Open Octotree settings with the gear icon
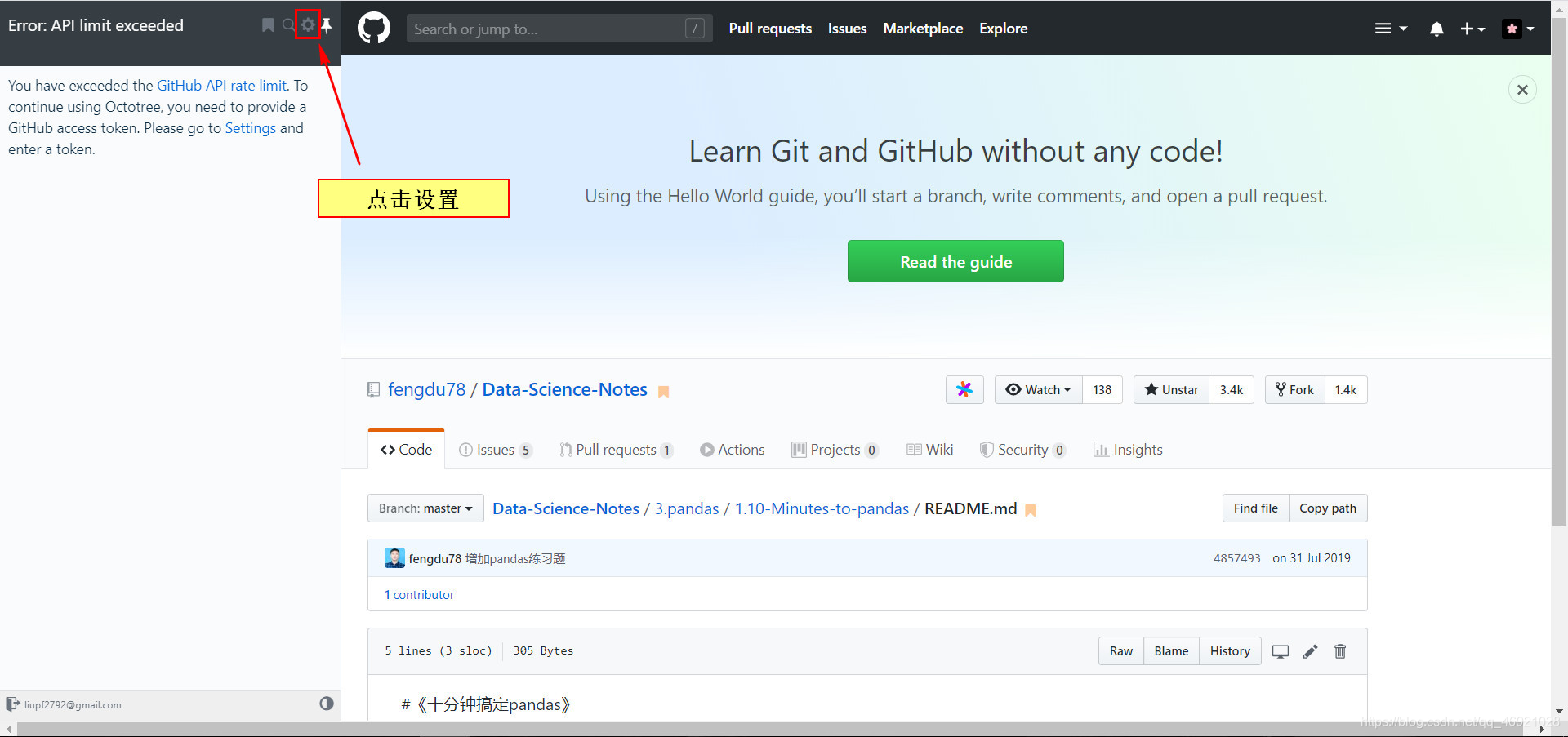Screen dimensions: 1568x737 308,24
